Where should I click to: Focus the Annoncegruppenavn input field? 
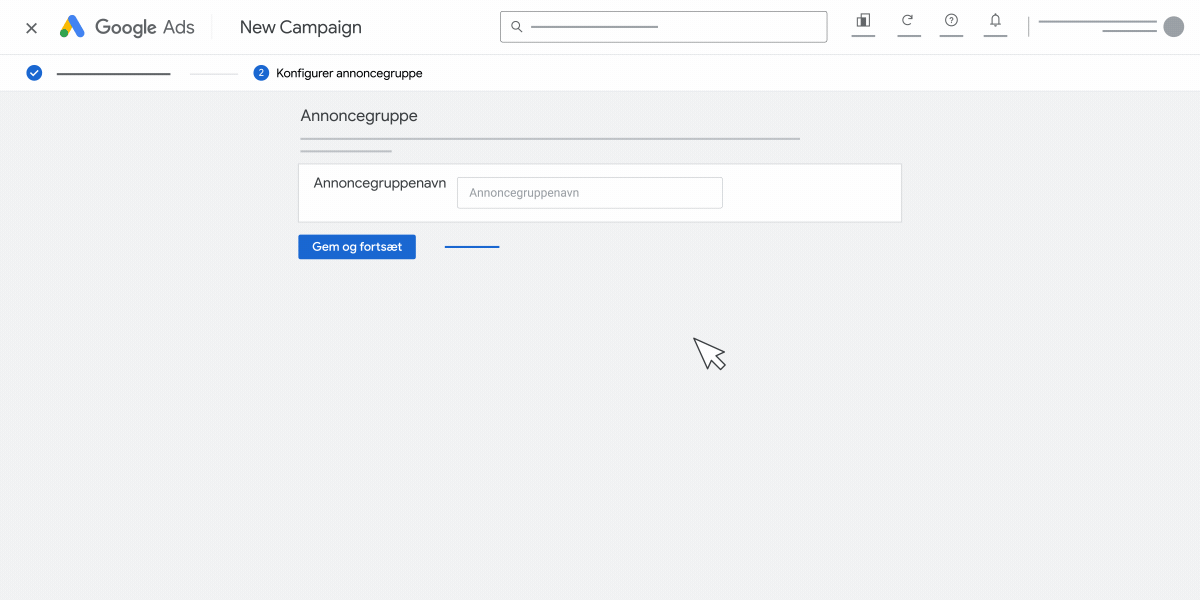[x=590, y=193]
